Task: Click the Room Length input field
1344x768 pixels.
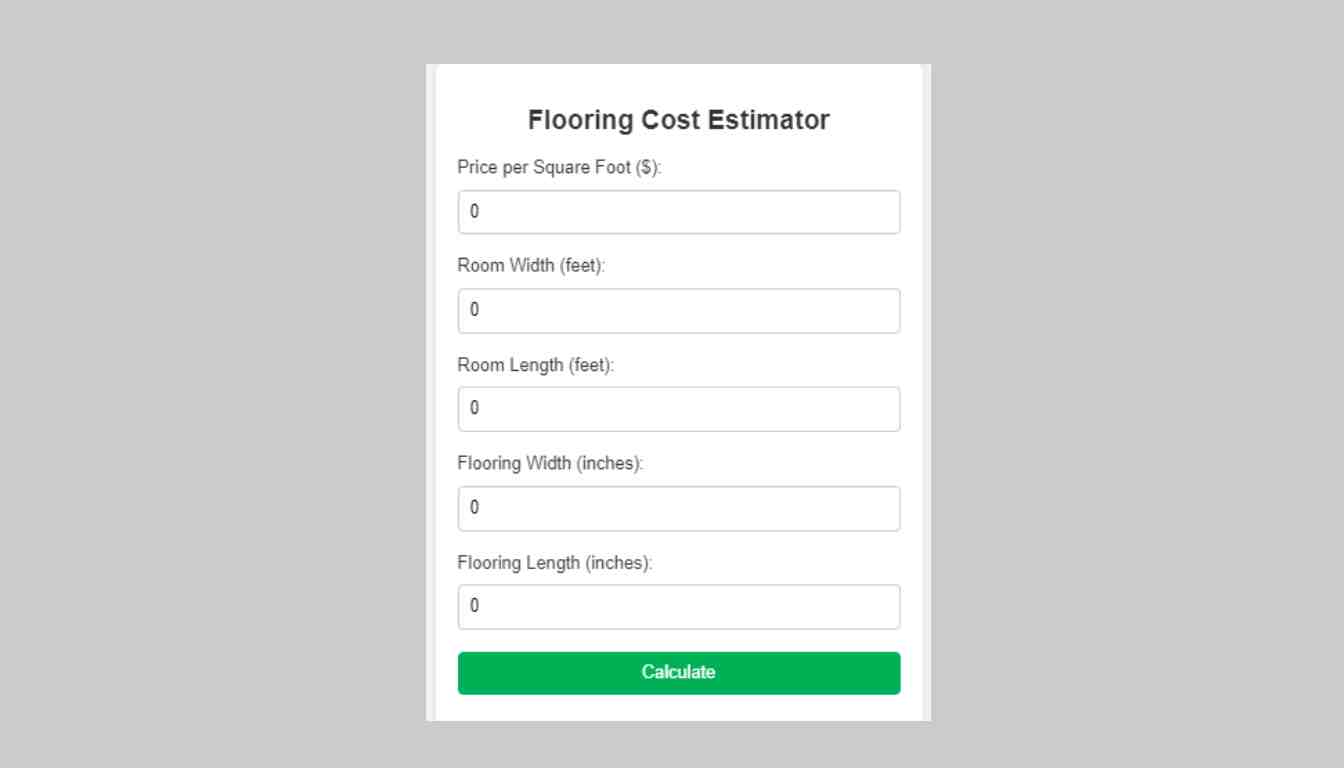Action: tap(678, 408)
